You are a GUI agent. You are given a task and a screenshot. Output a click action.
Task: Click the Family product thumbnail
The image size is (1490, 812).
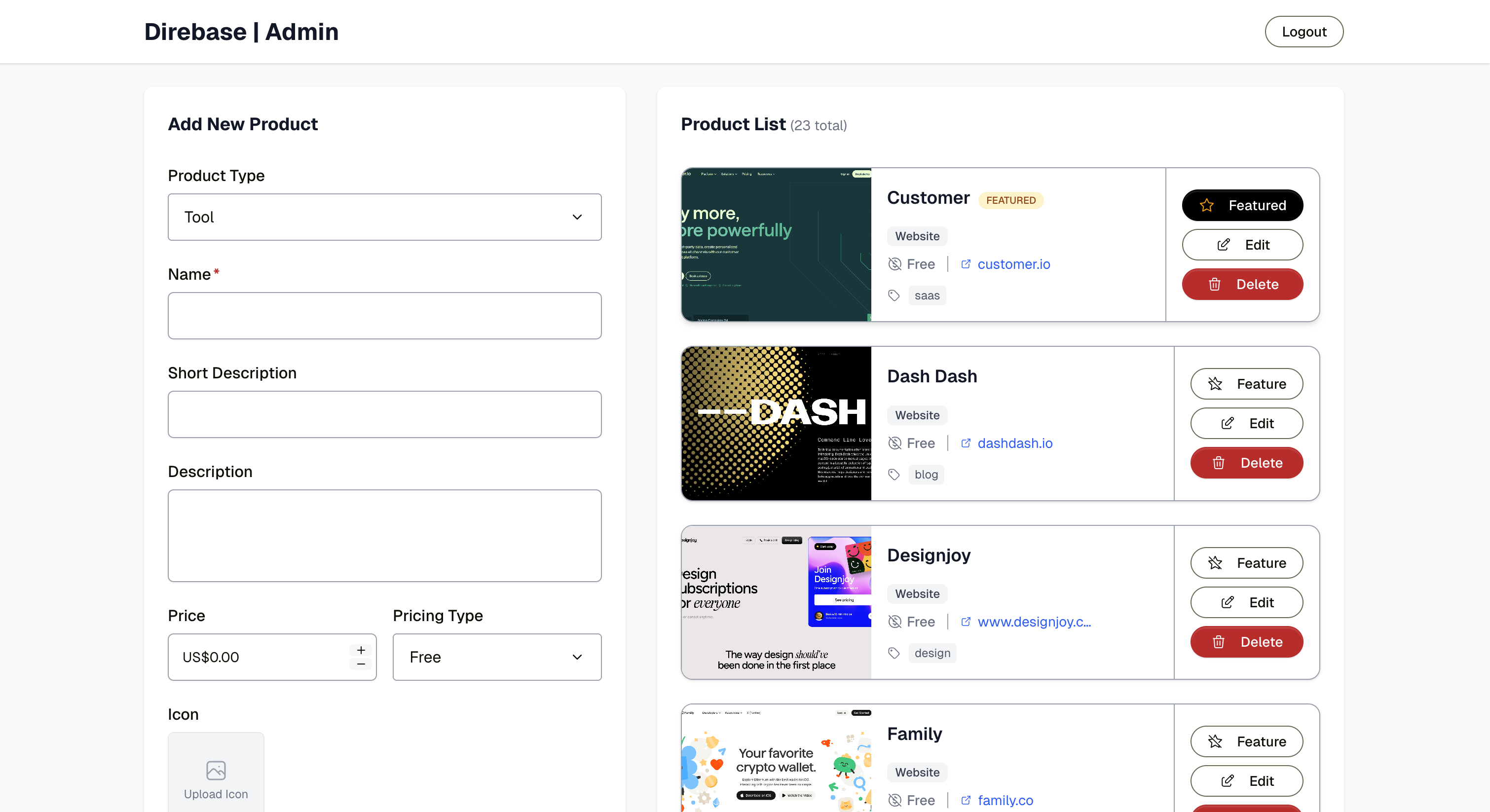click(x=776, y=758)
